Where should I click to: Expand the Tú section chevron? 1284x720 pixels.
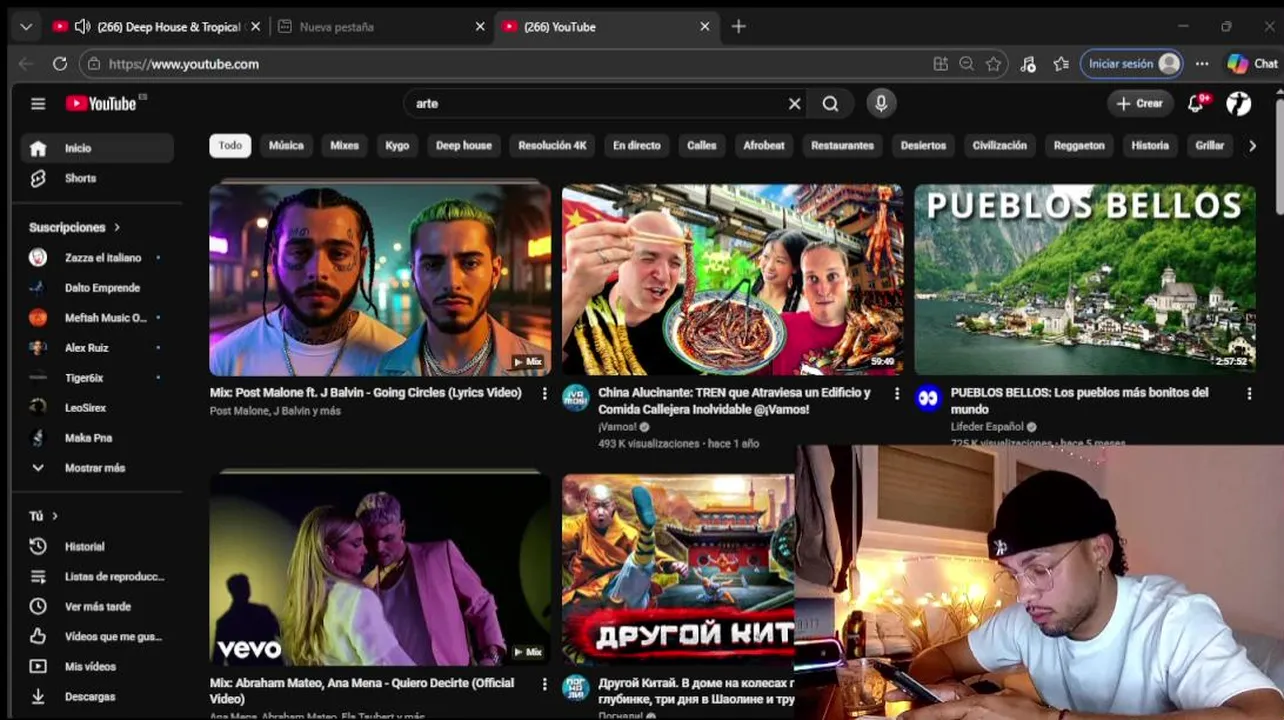(x=55, y=516)
